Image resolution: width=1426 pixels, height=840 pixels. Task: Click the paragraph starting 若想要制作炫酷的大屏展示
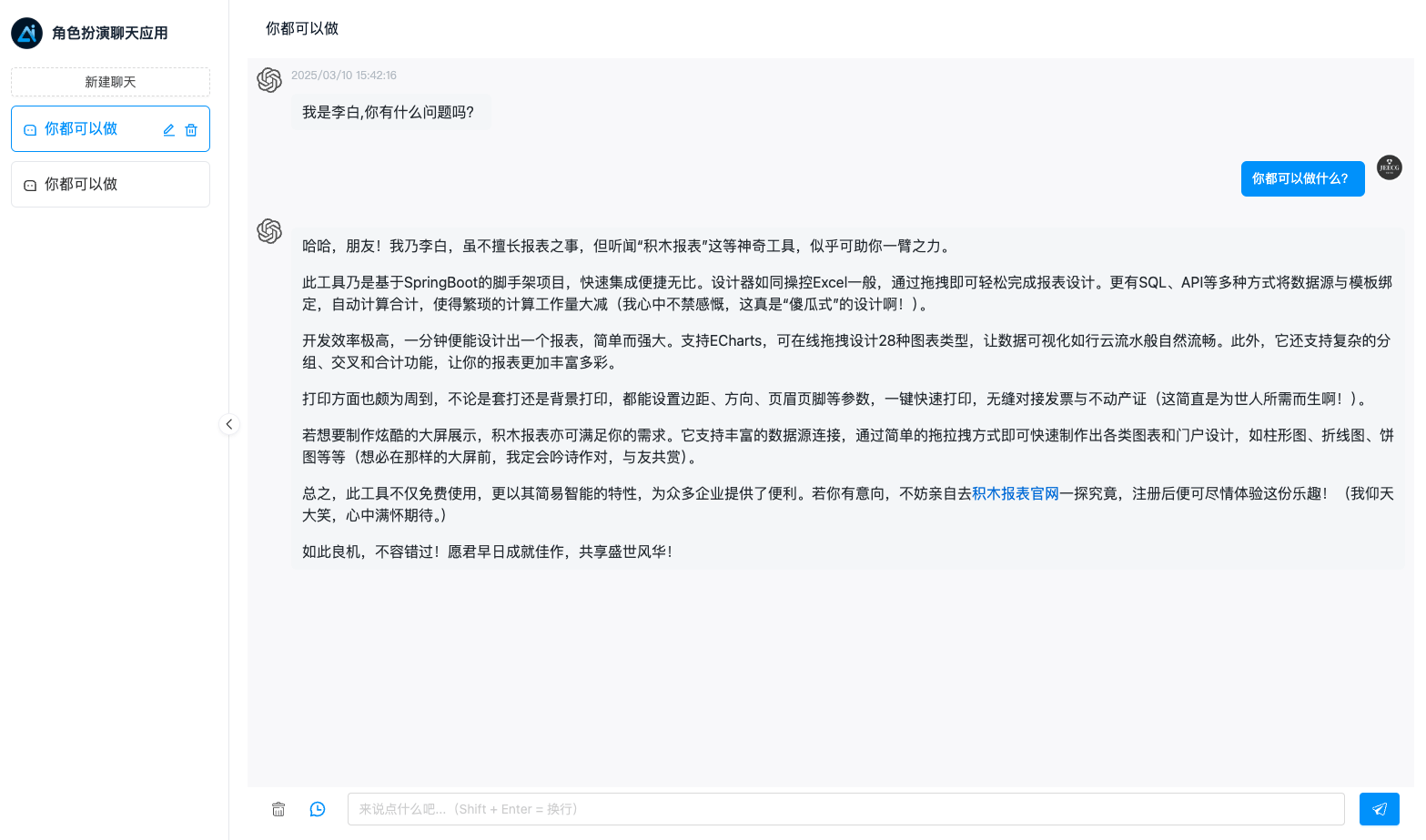[847, 446]
